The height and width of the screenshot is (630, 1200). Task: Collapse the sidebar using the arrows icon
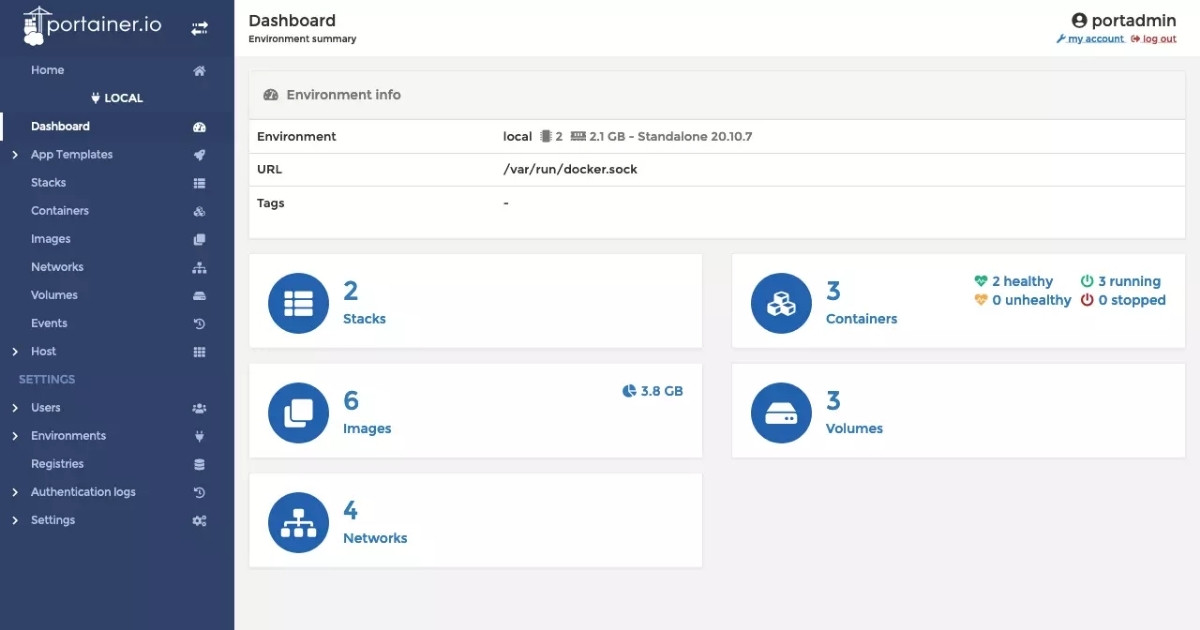click(x=199, y=28)
